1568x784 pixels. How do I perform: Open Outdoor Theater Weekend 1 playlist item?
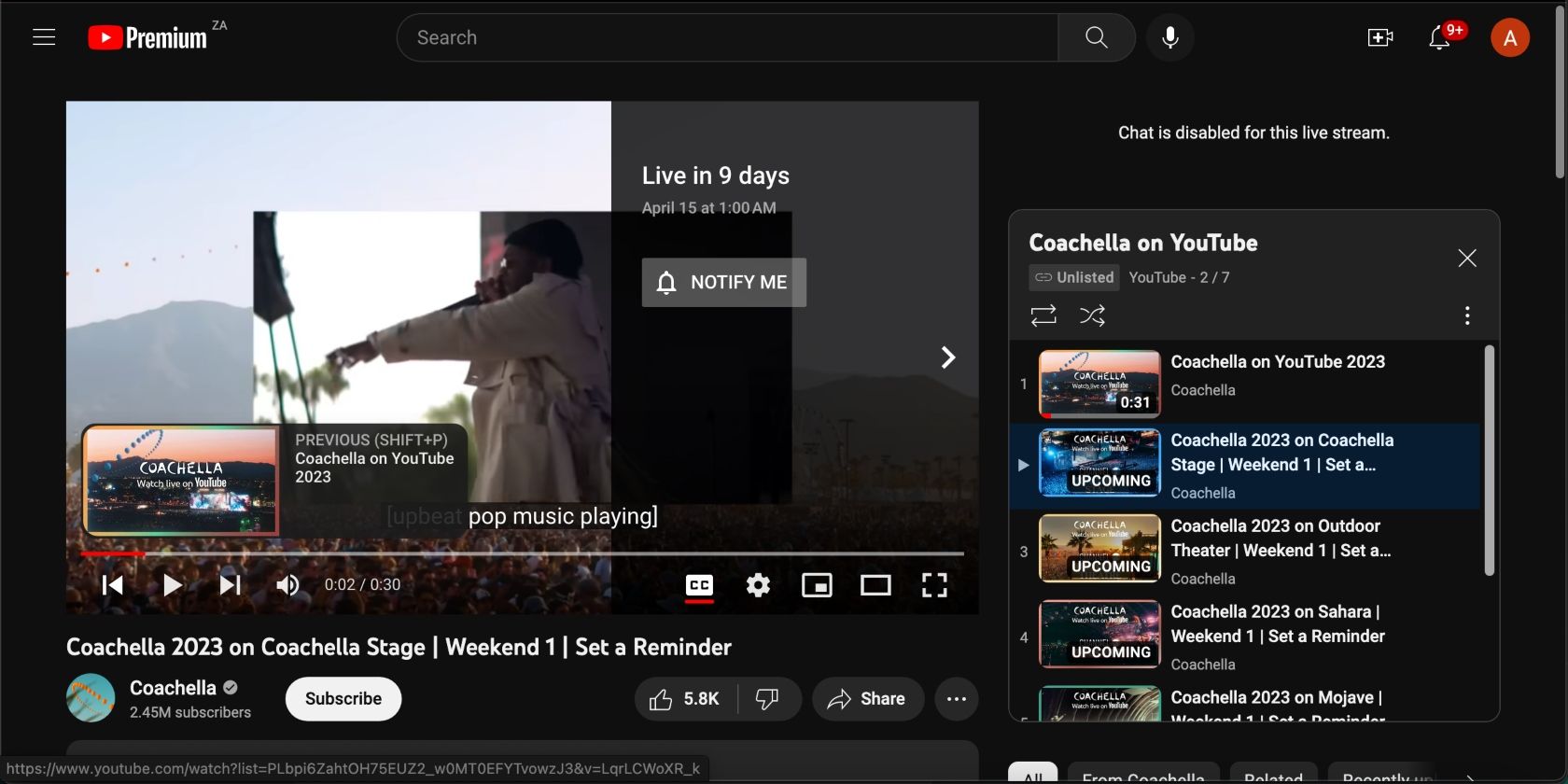tap(1245, 552)
